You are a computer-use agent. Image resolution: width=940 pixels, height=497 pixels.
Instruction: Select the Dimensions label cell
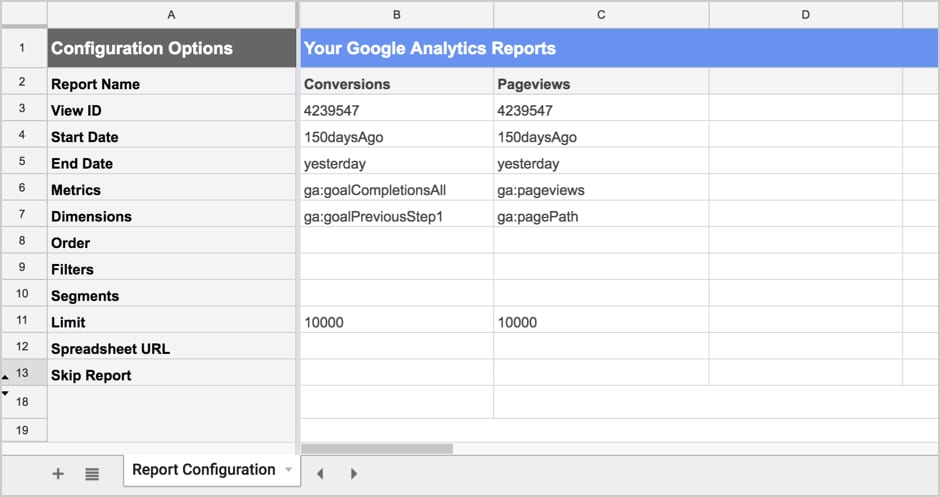coord(171,214)
